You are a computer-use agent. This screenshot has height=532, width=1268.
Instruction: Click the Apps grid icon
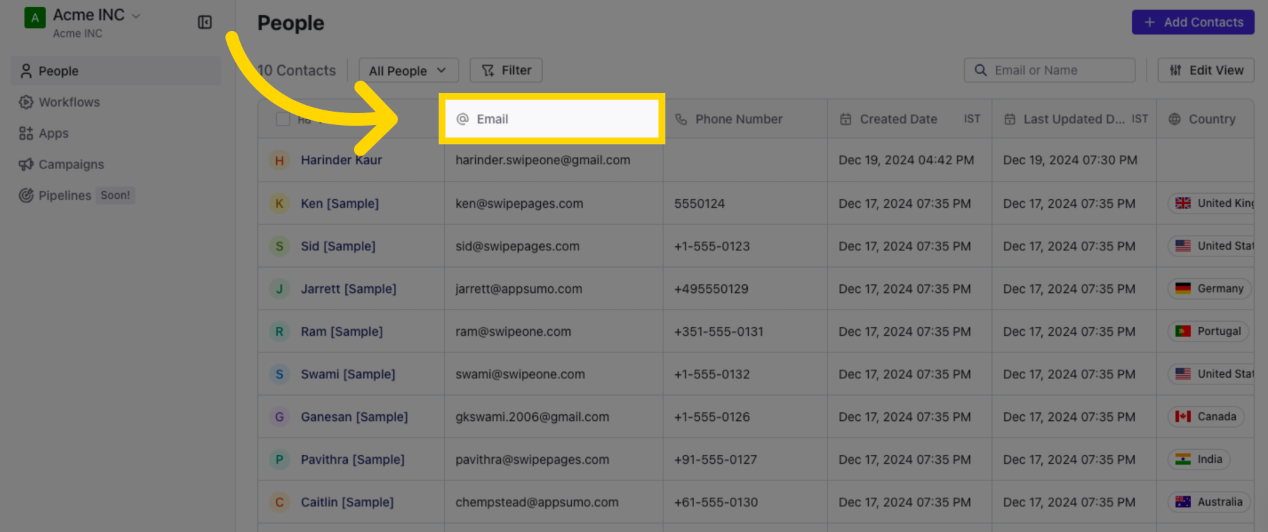click(26, 133)
